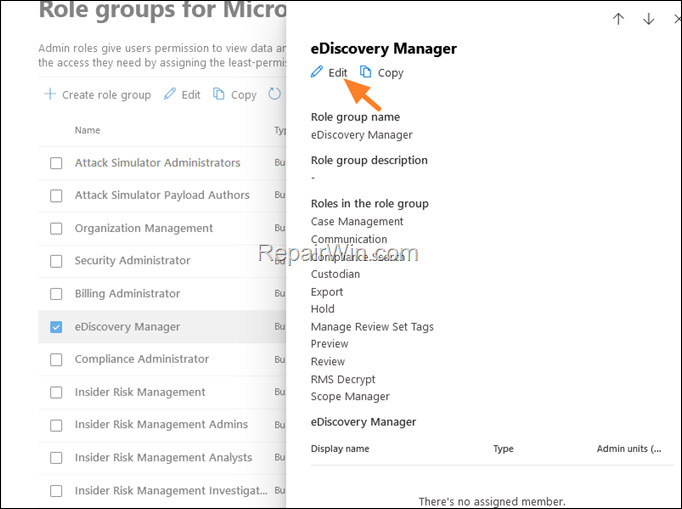Click the Custodian role text
The height and width of the screenshot is (509, 682).
335,274
